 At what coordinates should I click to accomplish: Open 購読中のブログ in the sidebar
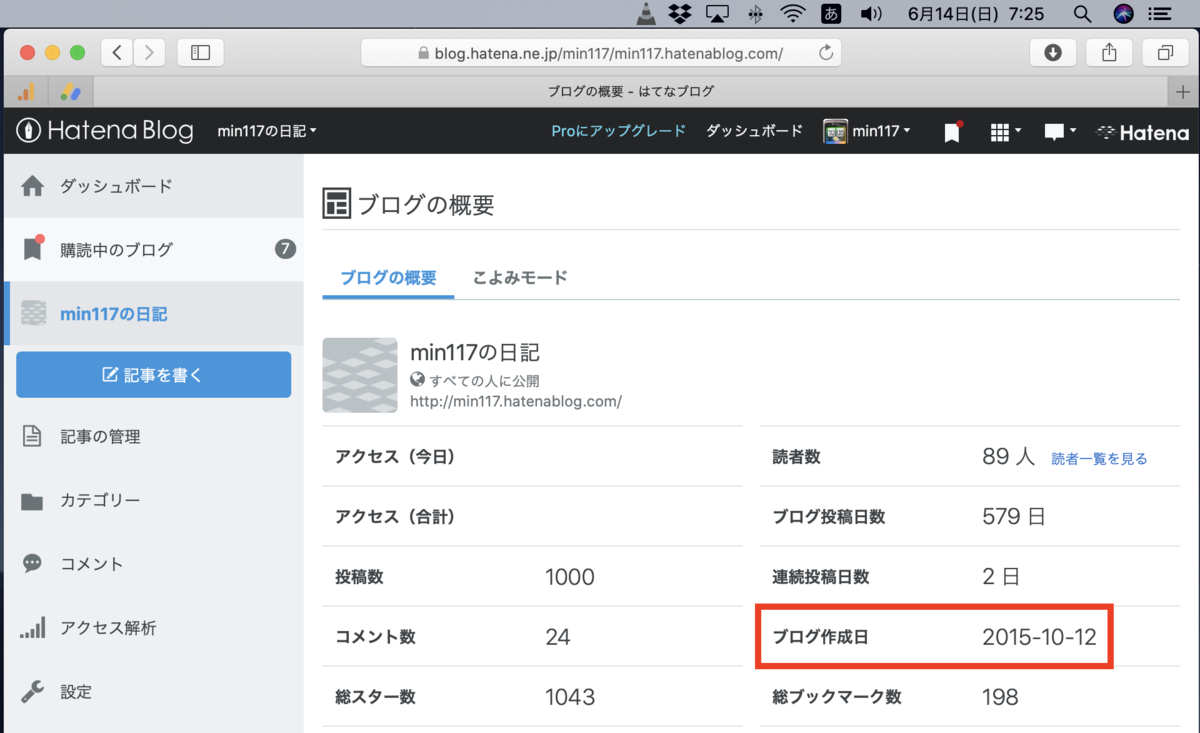pyautogui.click(x=154, y=250)
